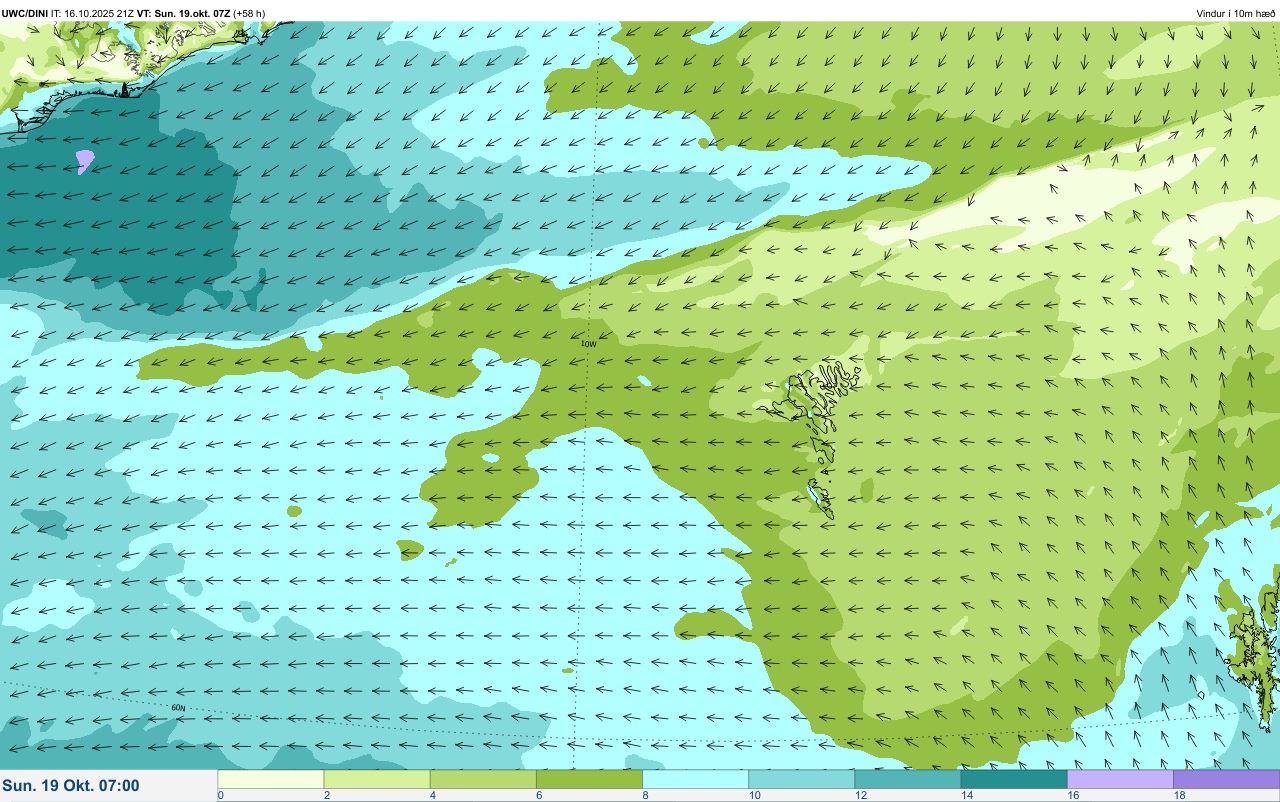Click the legend value '2'
1280x802 pixels.
(326, 796)
